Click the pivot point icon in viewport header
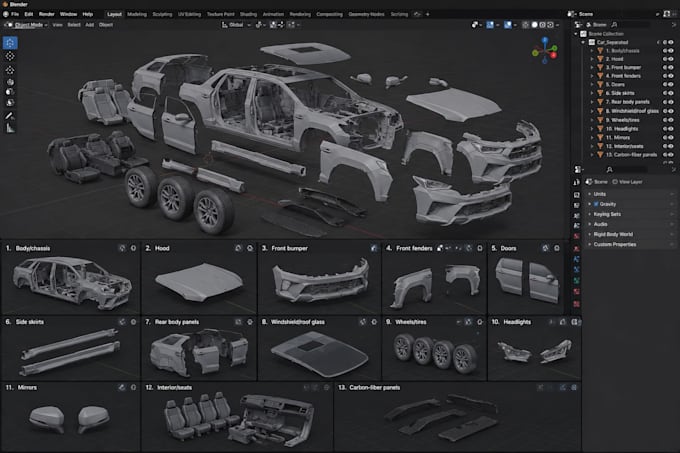Viewport: 680px width, 453px height. click(259, 25)
